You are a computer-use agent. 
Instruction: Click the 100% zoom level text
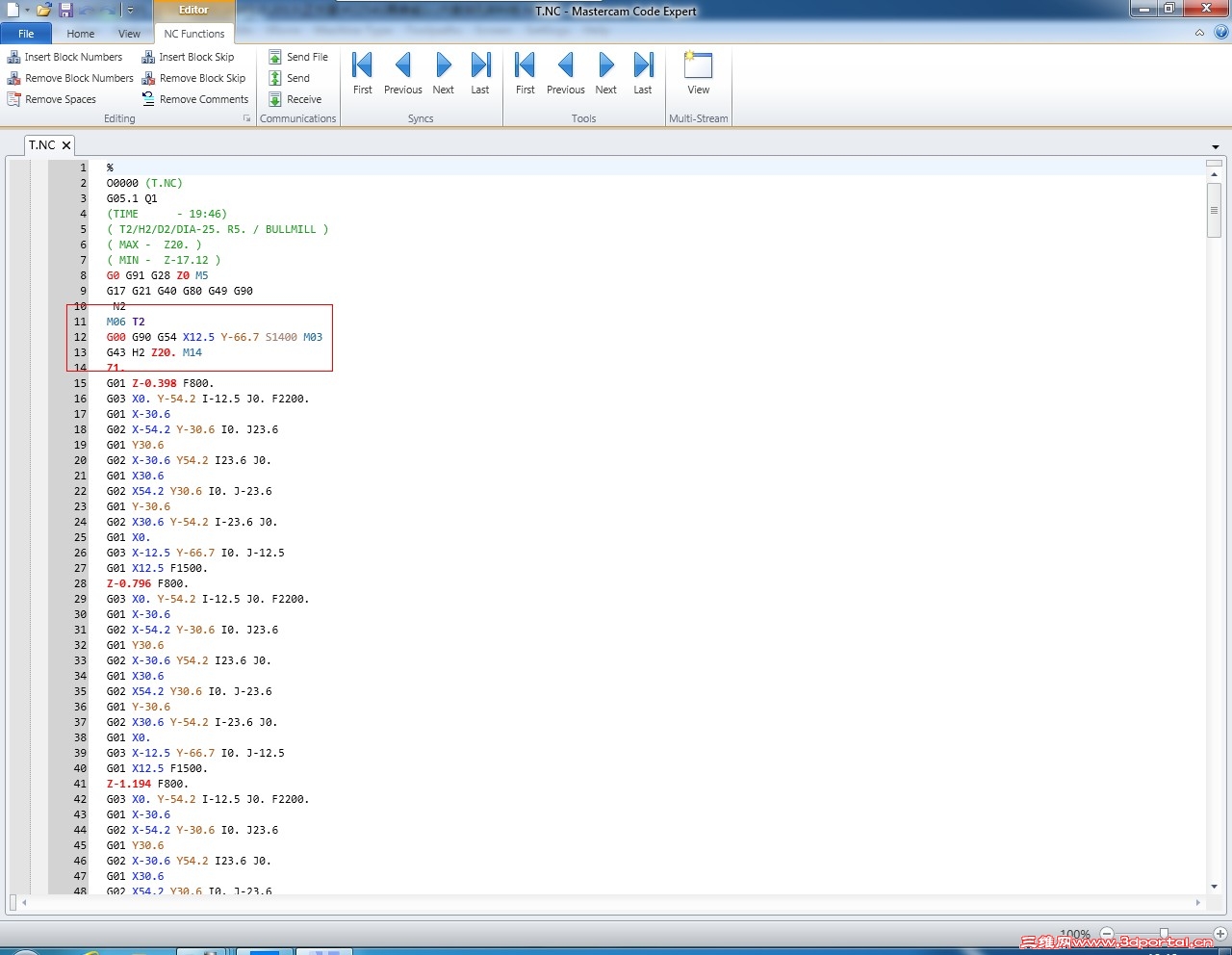pos(1075,934)
